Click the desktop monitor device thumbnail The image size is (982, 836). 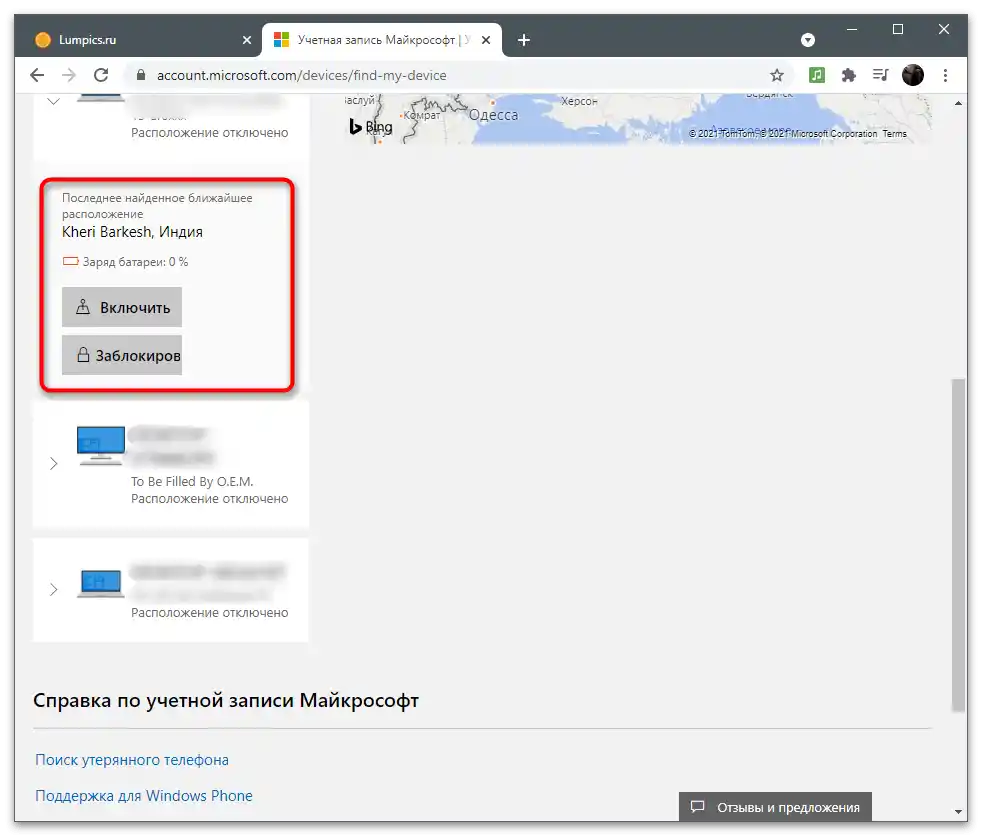(101, 445)
